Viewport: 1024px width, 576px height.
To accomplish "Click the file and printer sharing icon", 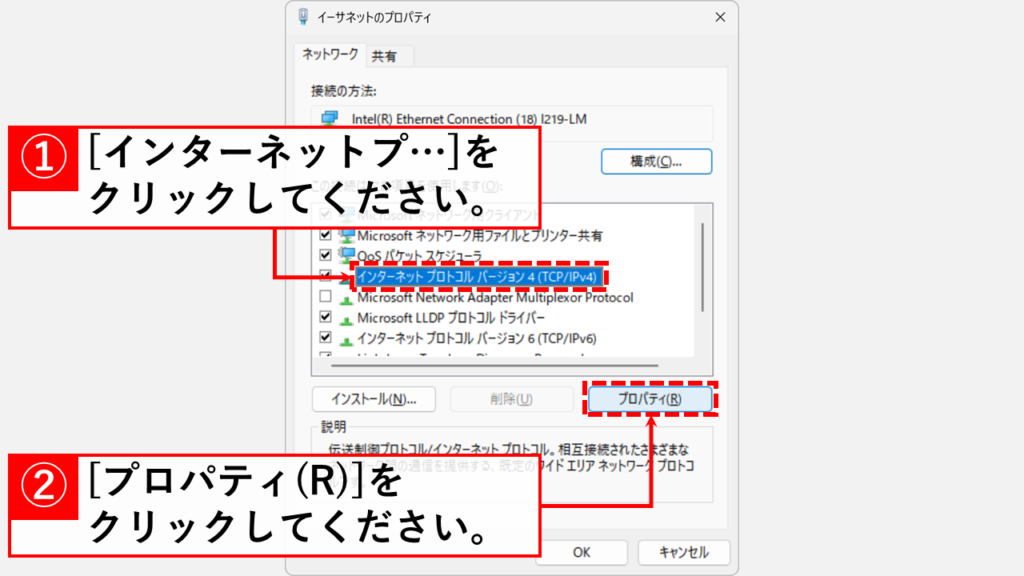I will [x=346, y=235].
